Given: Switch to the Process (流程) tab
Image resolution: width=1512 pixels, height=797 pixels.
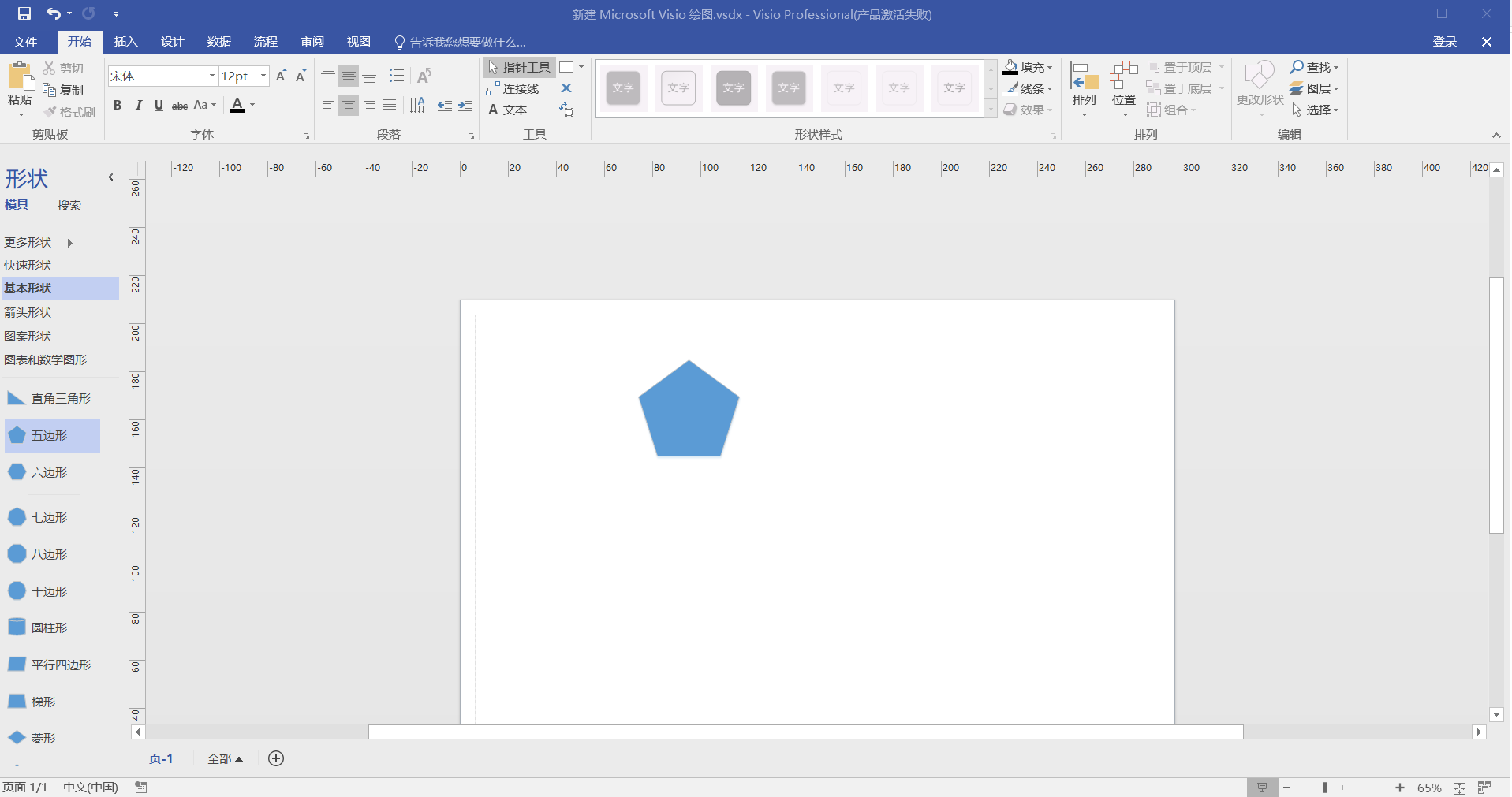Looking at the screenshot, I should (265, 42).
